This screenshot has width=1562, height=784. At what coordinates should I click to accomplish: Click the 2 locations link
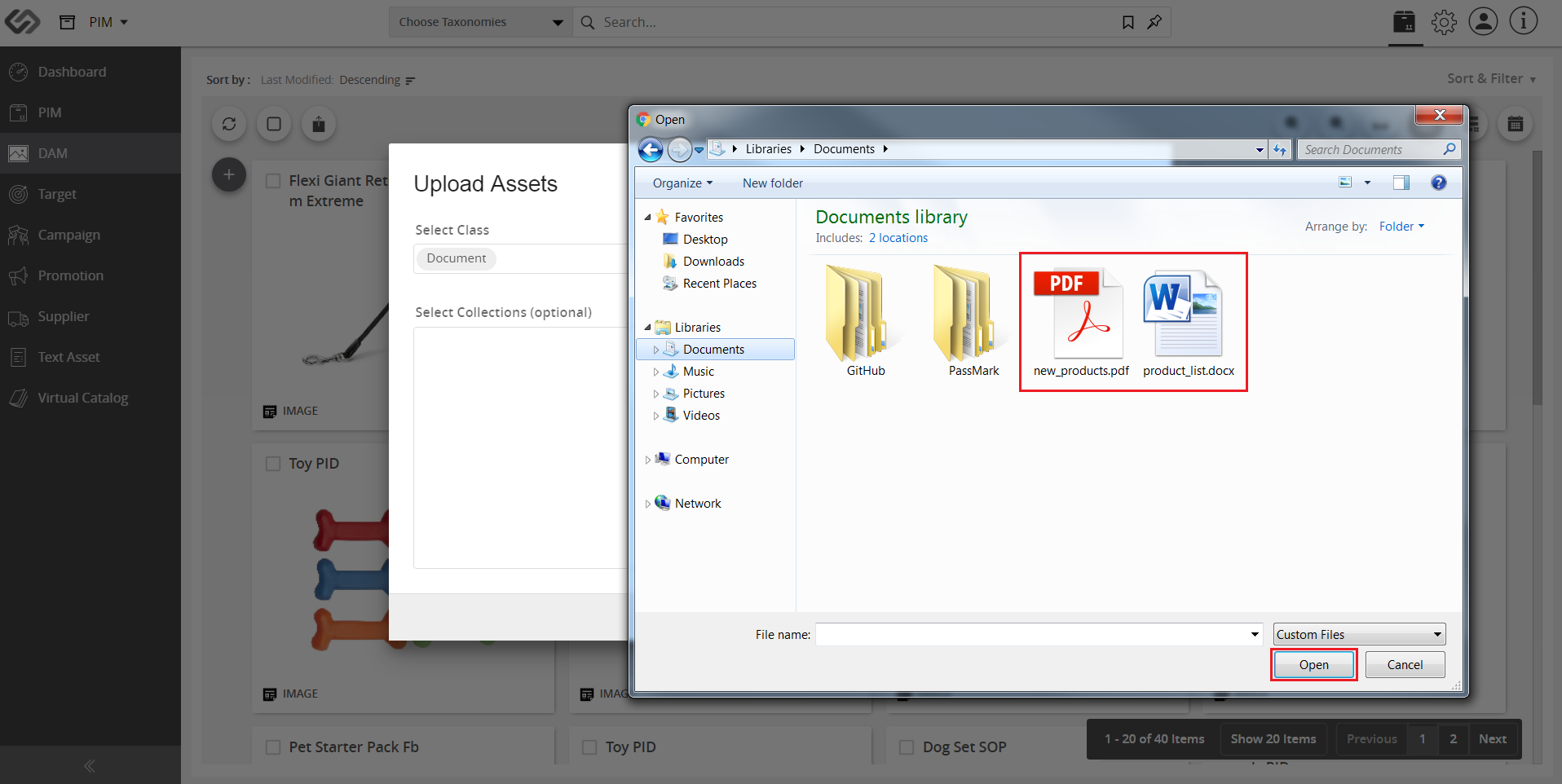898,238
